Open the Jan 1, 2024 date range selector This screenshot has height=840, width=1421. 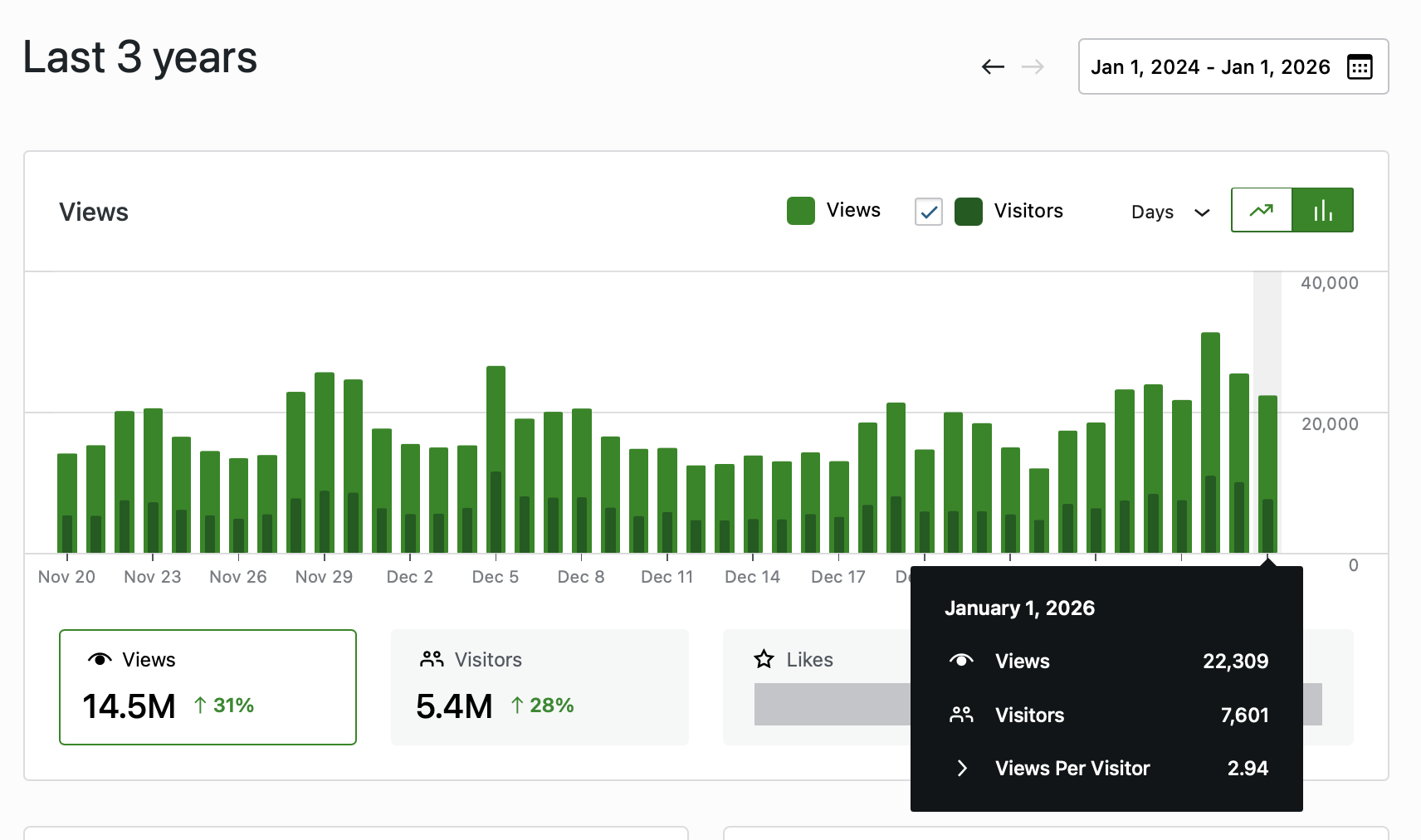pos(1209,67)
